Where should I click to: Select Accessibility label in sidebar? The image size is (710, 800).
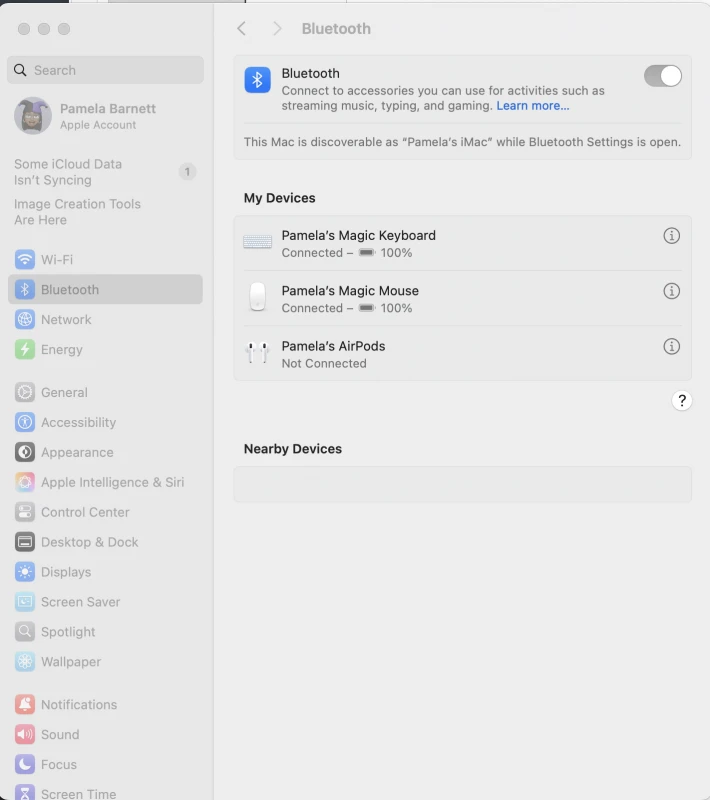(x=79, y=422)
